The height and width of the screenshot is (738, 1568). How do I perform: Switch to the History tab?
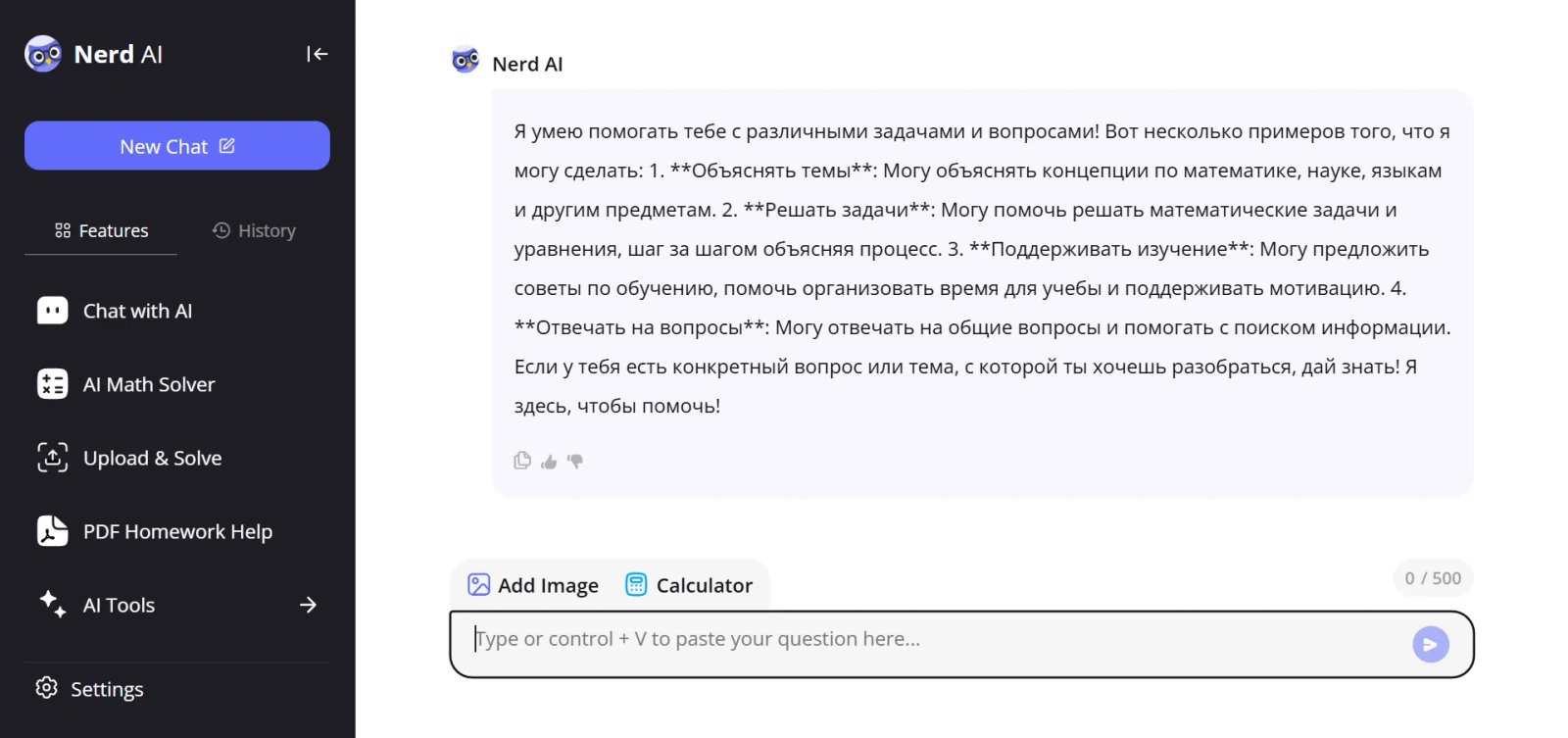(254, 230)
